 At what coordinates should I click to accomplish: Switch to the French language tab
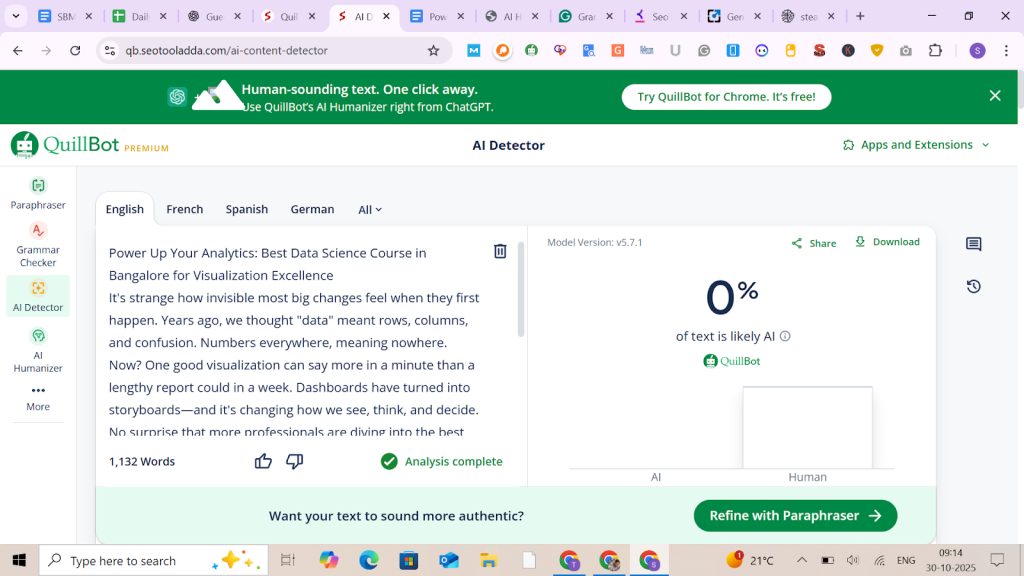click(x=184, y=210)
